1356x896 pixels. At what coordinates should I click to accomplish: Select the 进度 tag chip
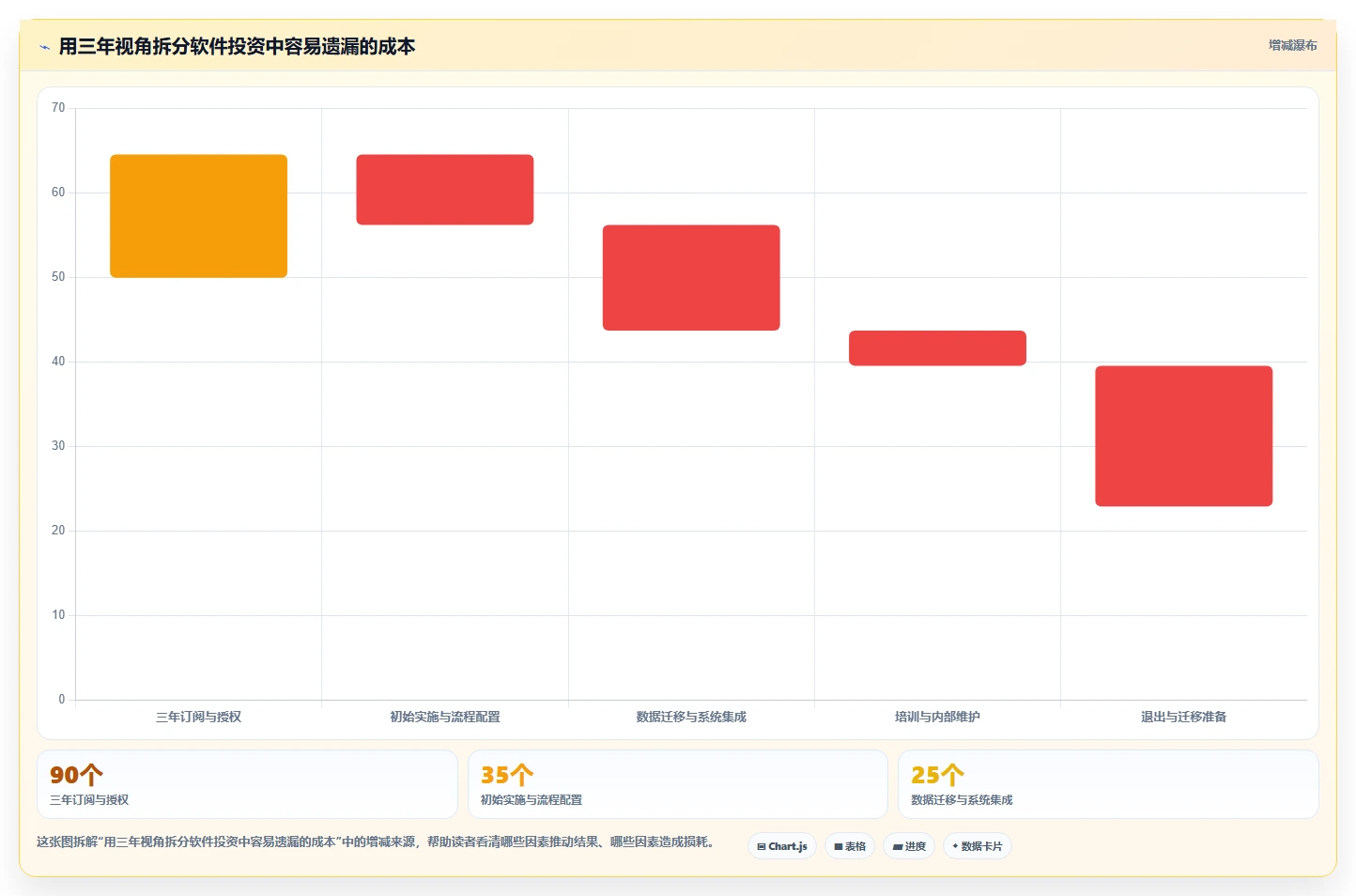[909, 846]
